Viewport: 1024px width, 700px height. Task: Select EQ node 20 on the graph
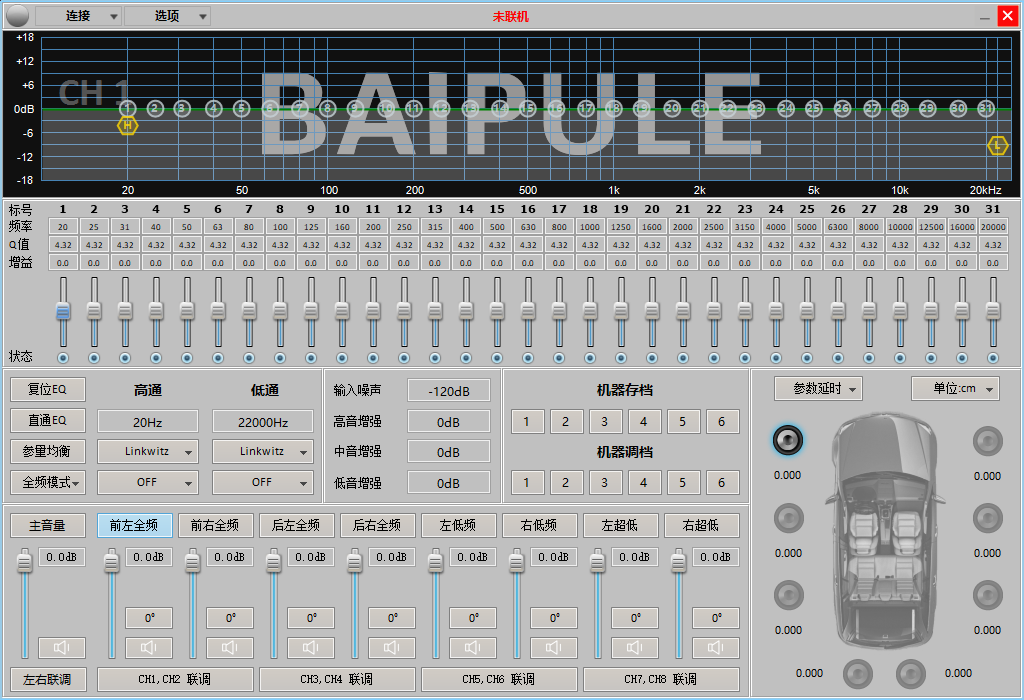pyautogui.click(x=672, y=108)
